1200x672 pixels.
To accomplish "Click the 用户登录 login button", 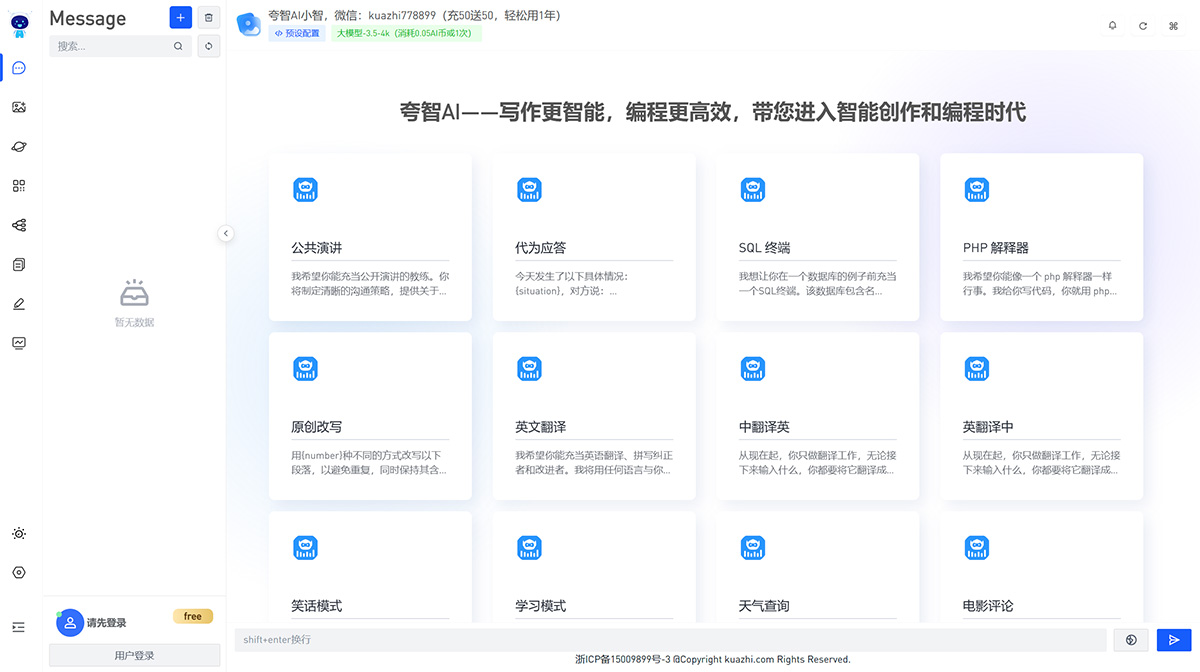I will [x=133, y=654].
